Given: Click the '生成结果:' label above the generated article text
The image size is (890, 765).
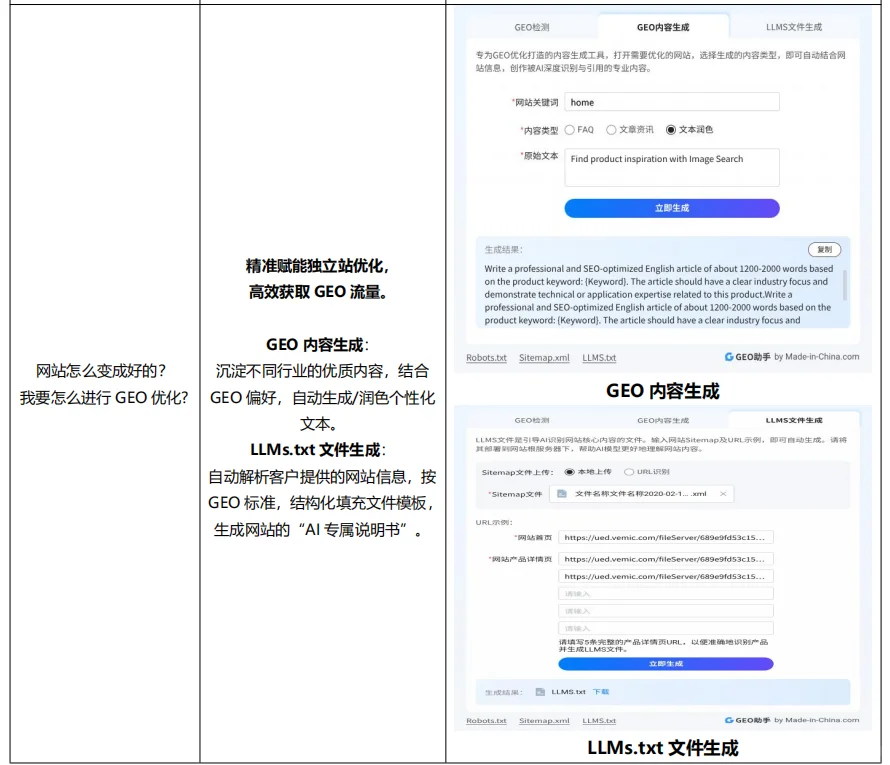Looking at the screenshot, I should point(503,250).
